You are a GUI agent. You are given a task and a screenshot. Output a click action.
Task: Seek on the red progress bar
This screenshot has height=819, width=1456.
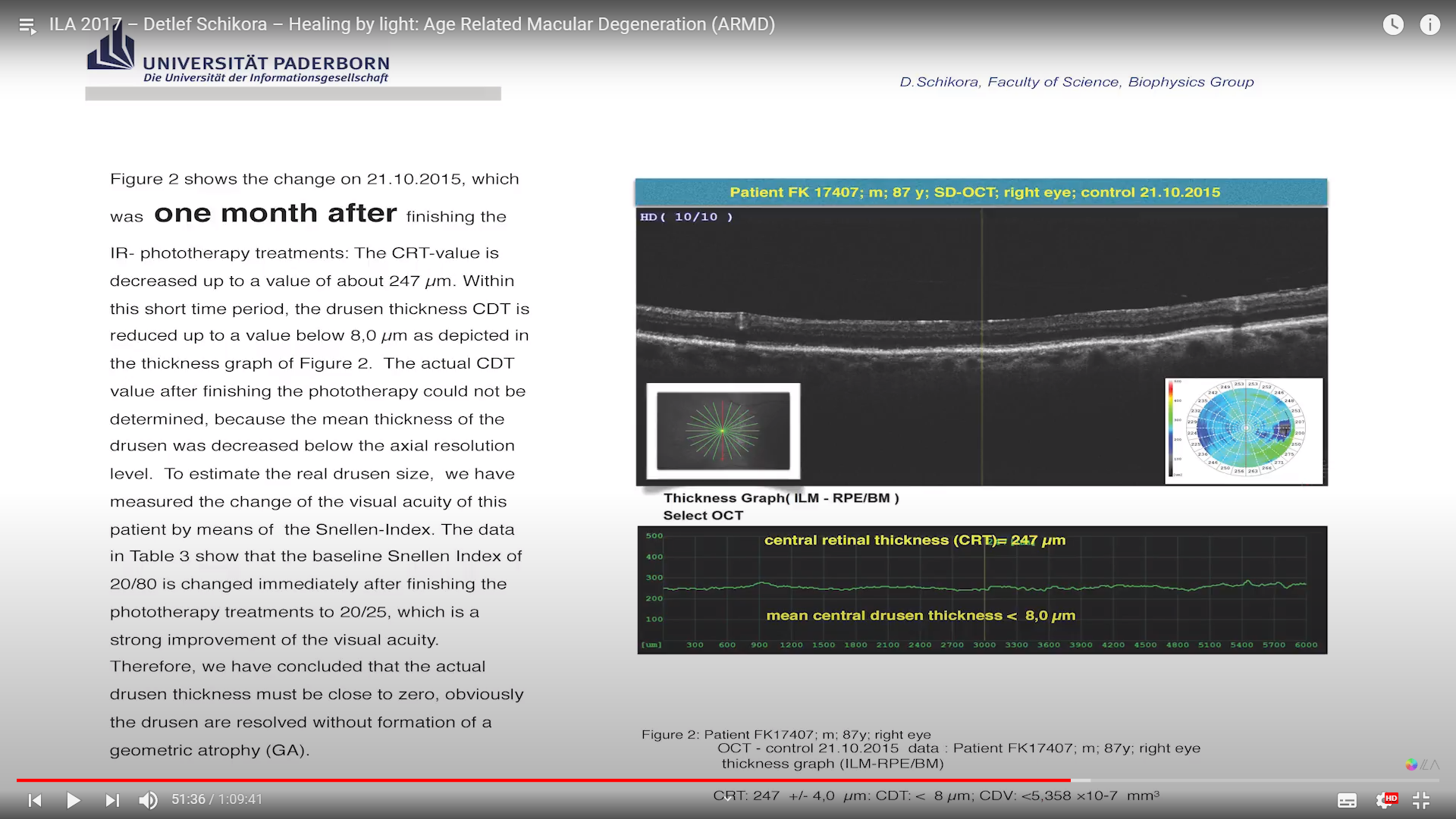click(543, 780)
